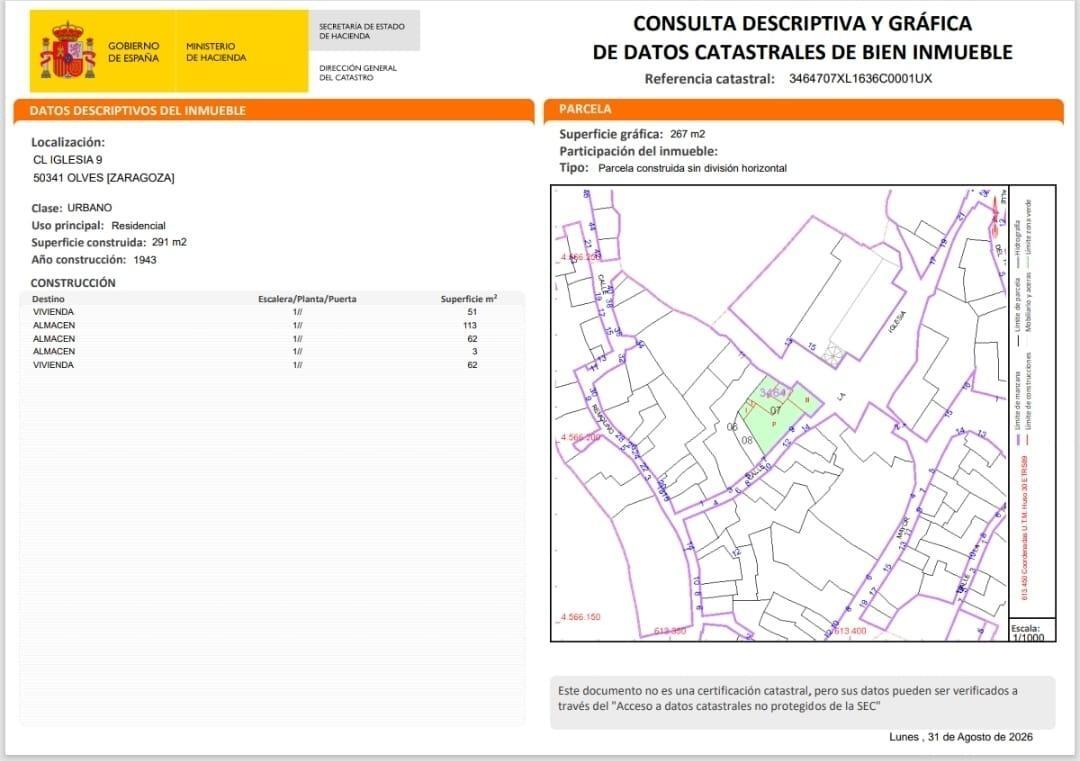Click the "4.566.150" coordinate label on map
Screen dimensions: 1080x761
click(581, 617)
